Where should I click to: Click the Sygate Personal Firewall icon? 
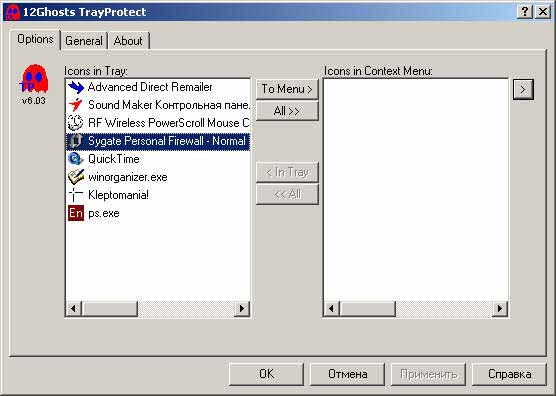click(76, 141)
